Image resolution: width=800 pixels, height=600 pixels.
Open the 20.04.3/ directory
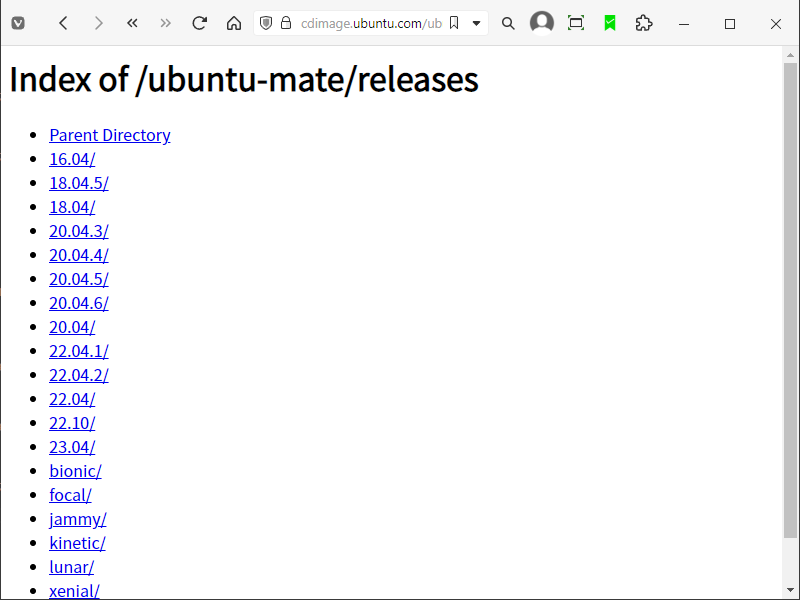pos(79,231)
